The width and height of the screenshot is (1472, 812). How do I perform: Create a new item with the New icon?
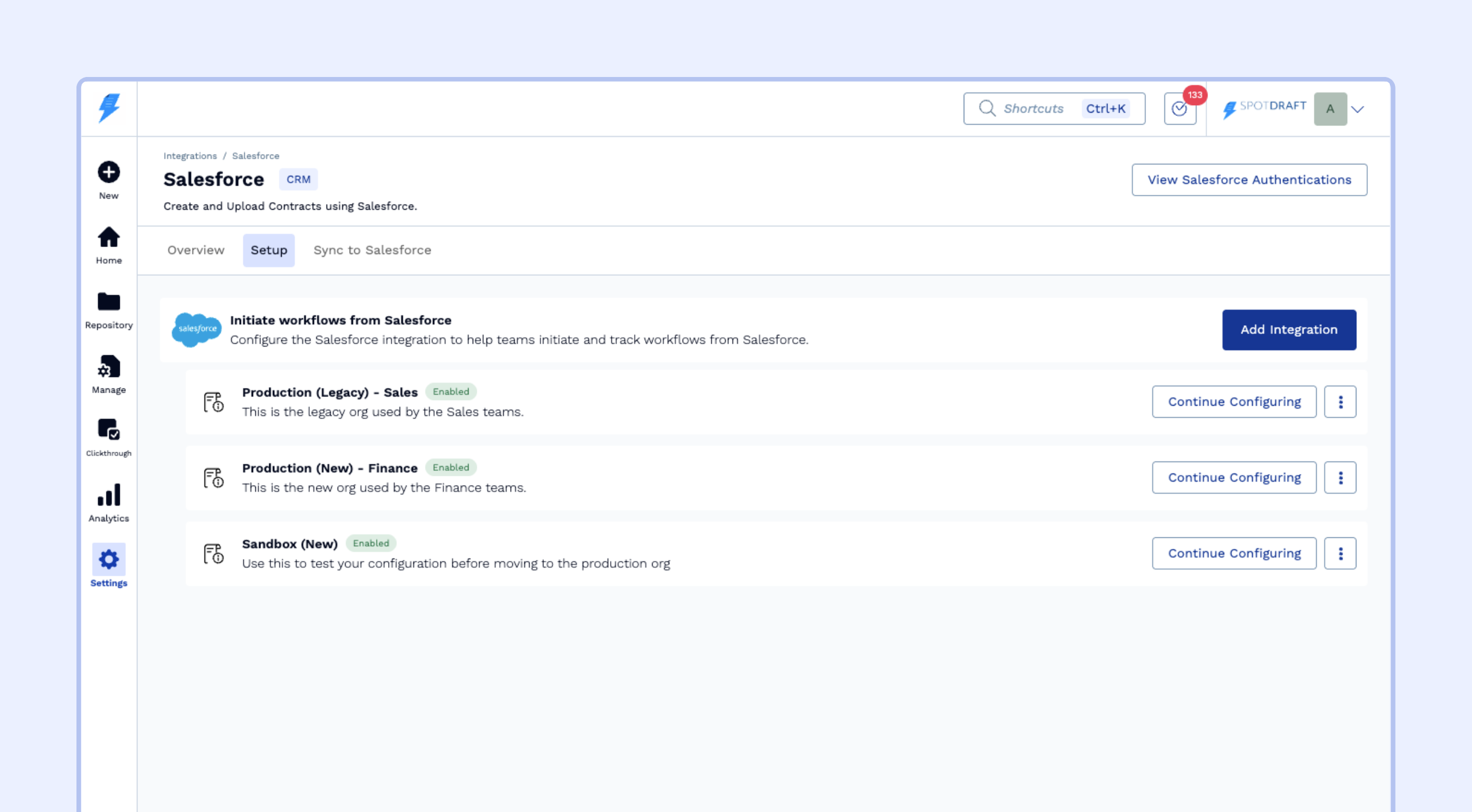click(x=109, y=172)
